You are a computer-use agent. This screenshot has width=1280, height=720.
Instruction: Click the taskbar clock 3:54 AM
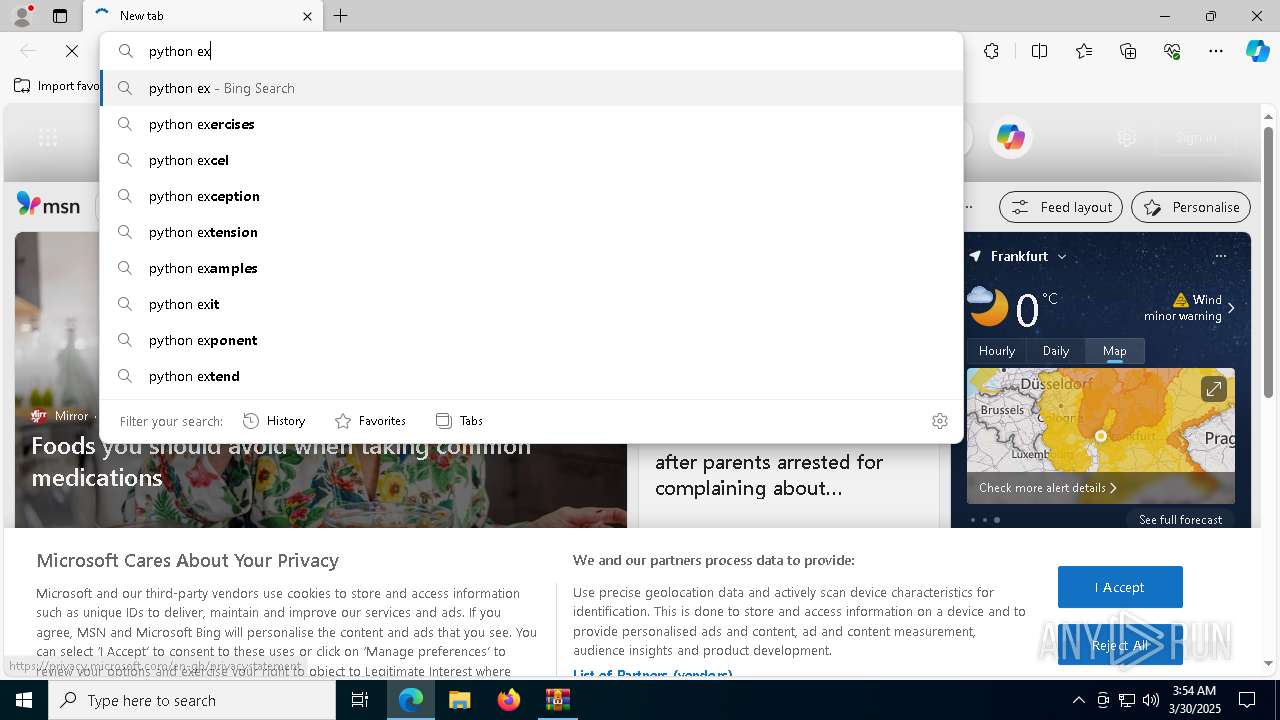(1194, 699)
